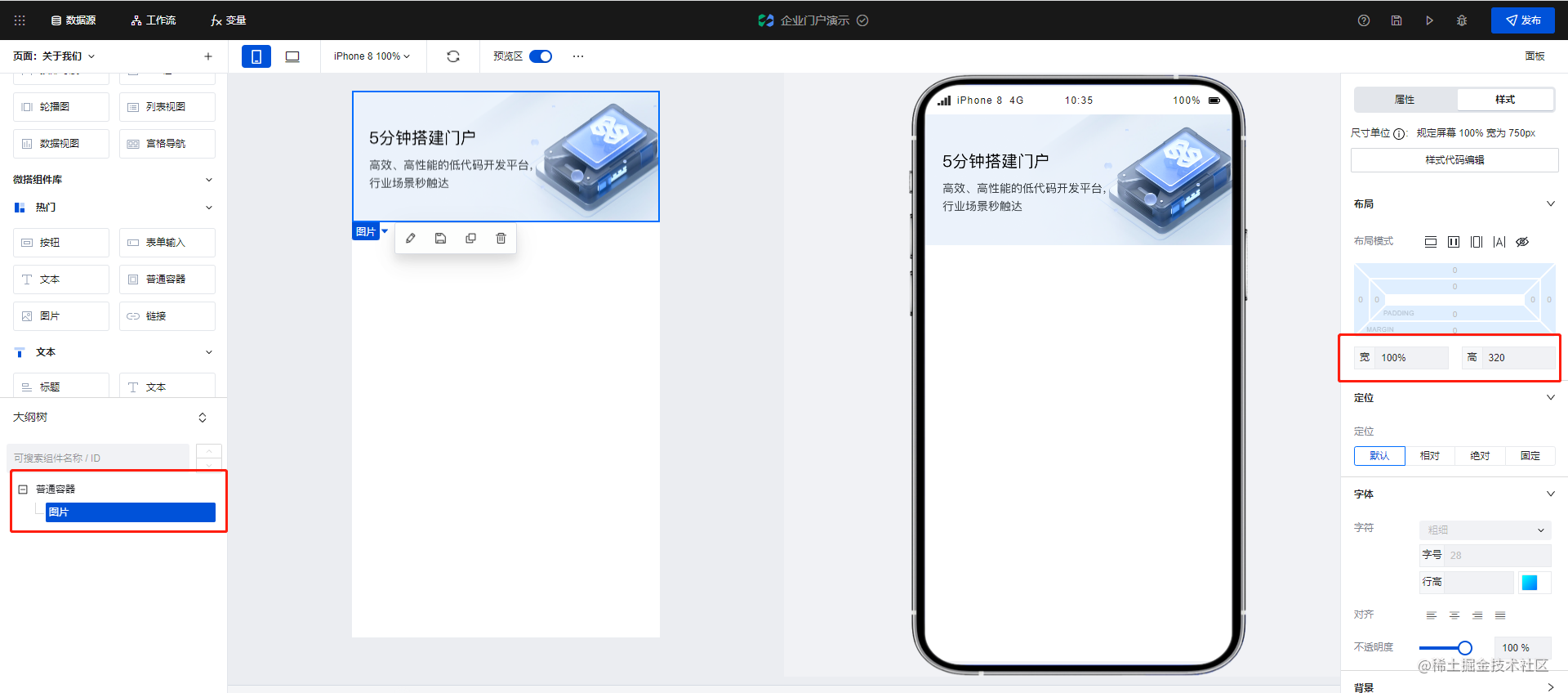
Task: Select the 数据视图 data view component
Action: (61, 144)
